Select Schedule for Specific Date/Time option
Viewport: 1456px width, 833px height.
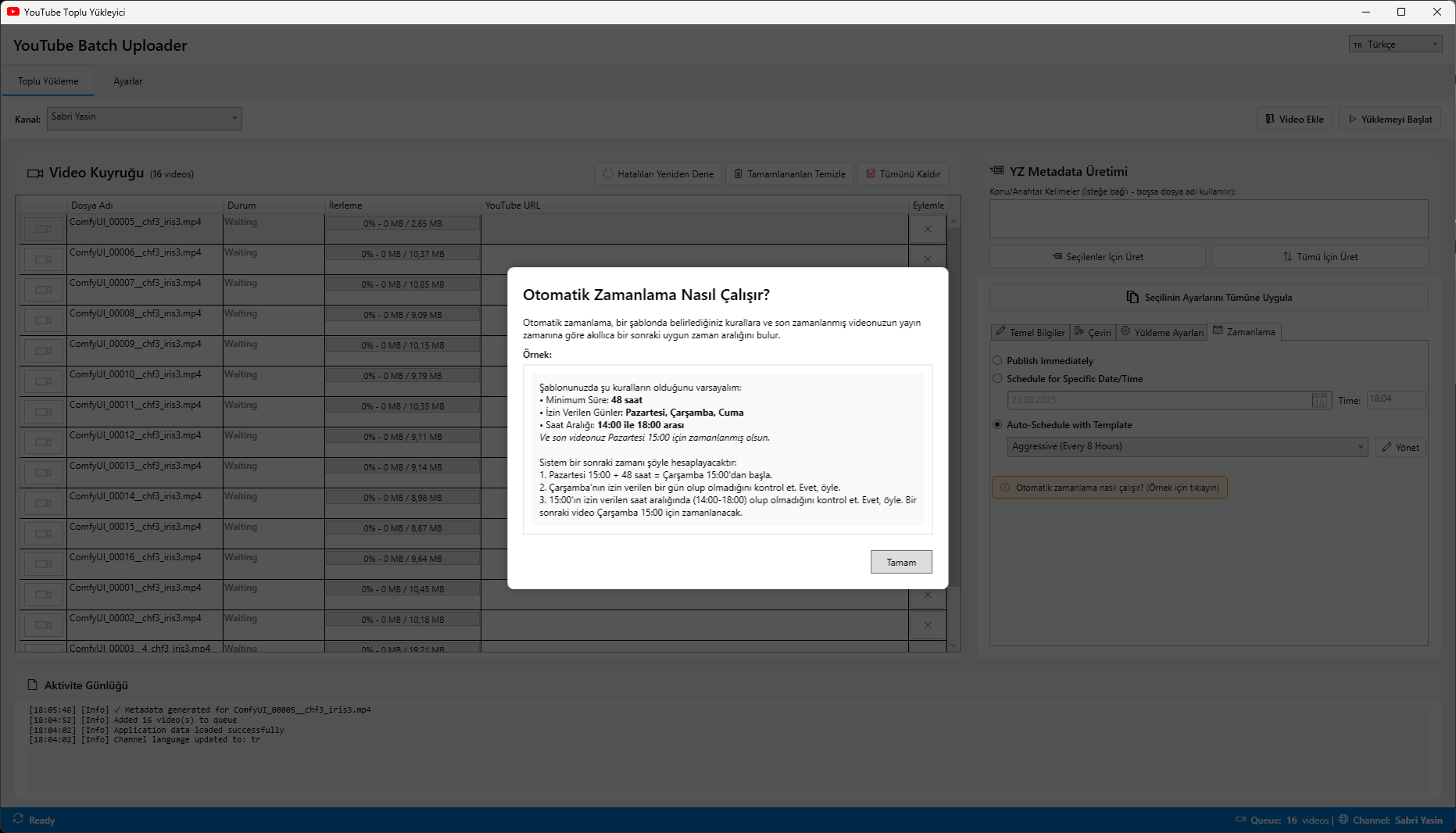pyautogui.click(x=997, y=378)
